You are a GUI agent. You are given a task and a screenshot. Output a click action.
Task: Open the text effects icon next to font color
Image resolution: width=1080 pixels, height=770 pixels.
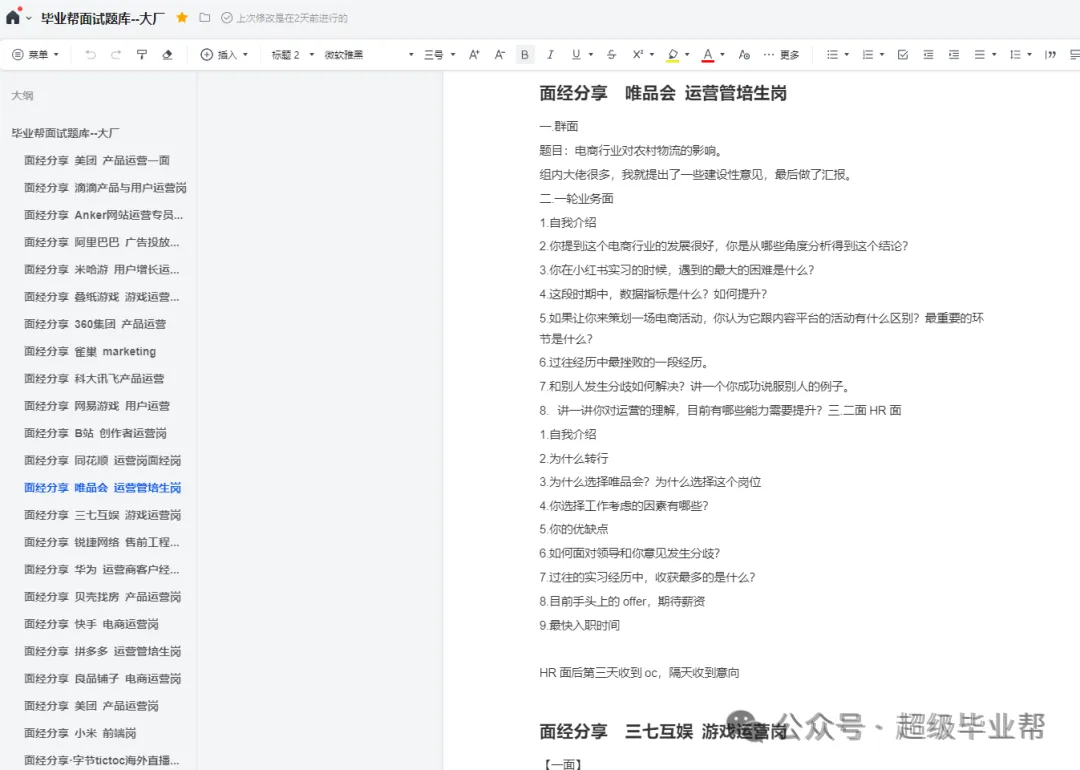tap(744, 54)
